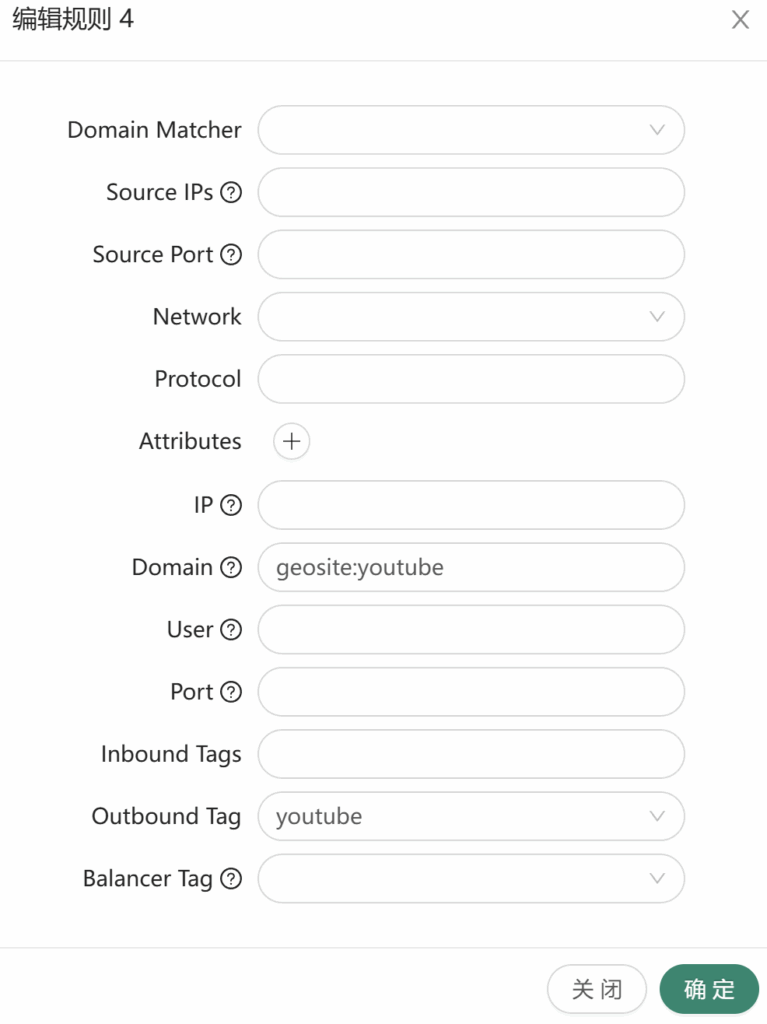Click into the Protocol input field
The image size is (767, 1024).
471,379
